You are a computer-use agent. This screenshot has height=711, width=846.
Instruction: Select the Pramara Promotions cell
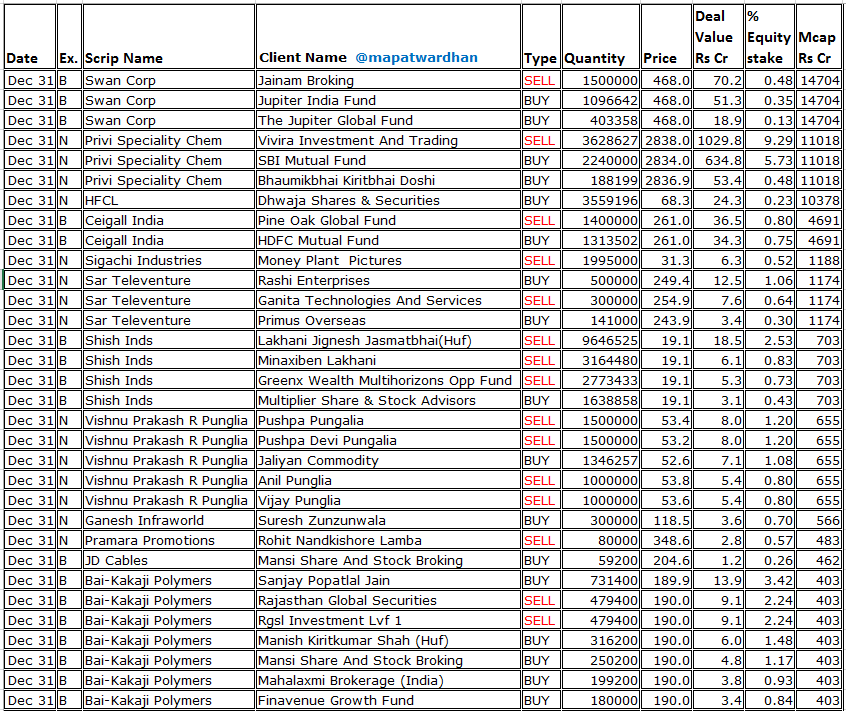coord(169,540)
